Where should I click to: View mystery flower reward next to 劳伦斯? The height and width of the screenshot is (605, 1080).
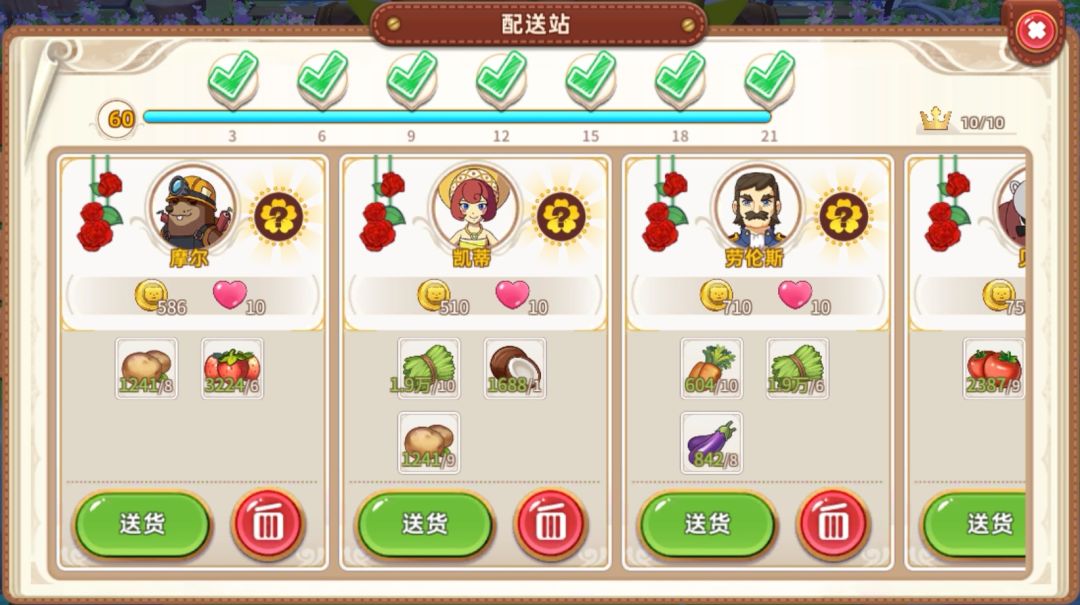pos(843,216)
